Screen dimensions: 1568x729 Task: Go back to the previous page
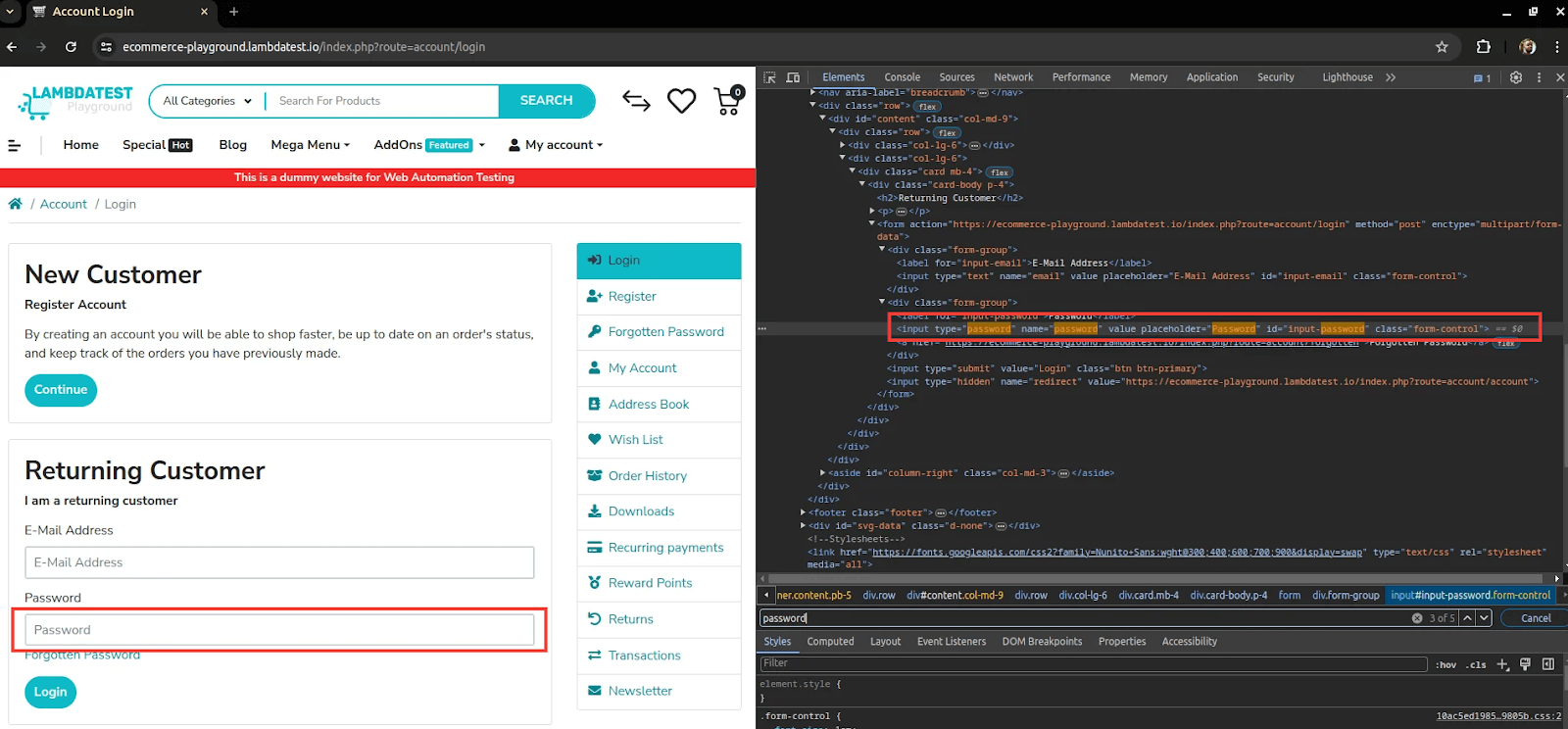(12, 47)
